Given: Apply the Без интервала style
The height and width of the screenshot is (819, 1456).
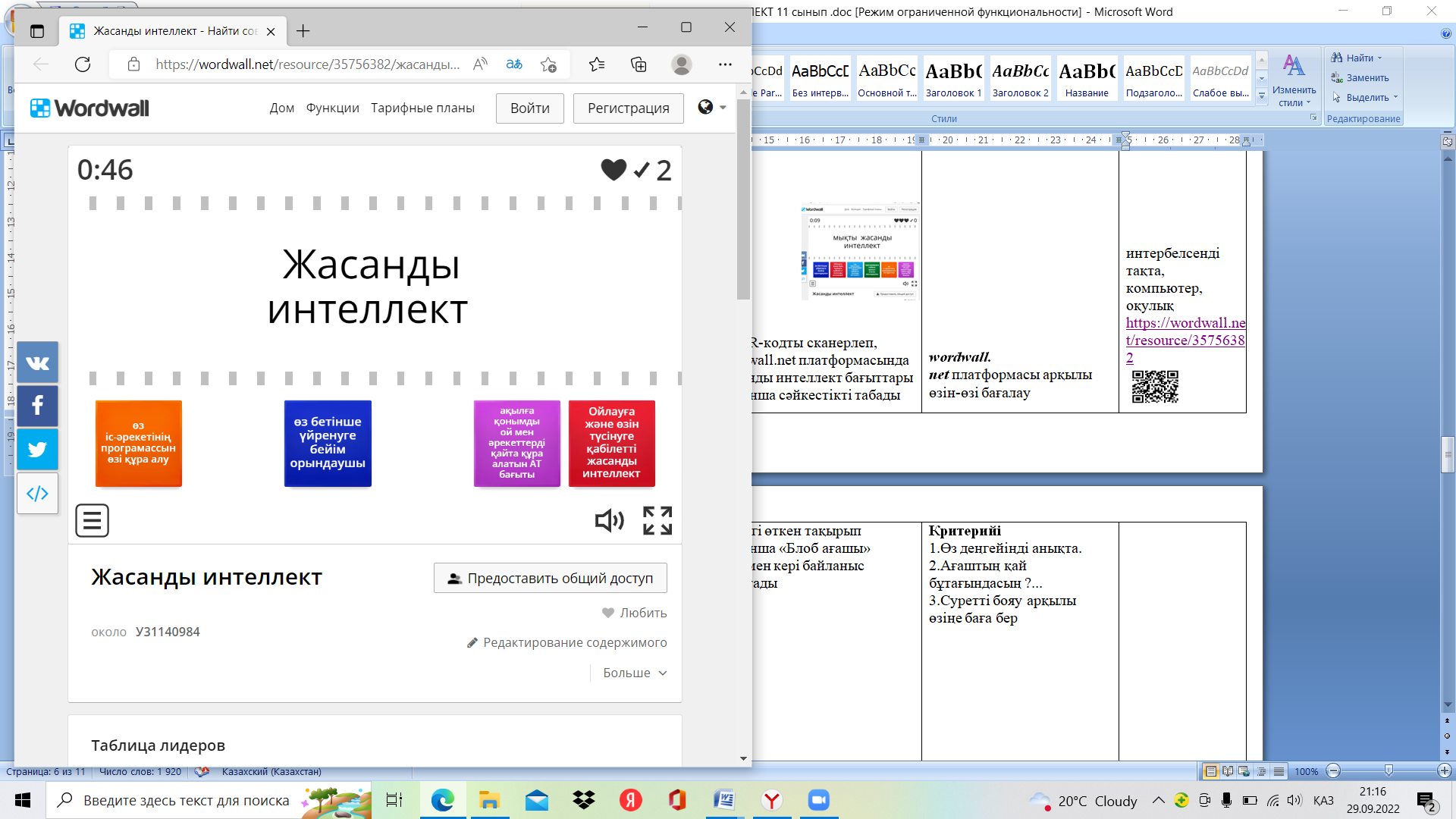Looking at the screenshot, I should click(821, 79).
